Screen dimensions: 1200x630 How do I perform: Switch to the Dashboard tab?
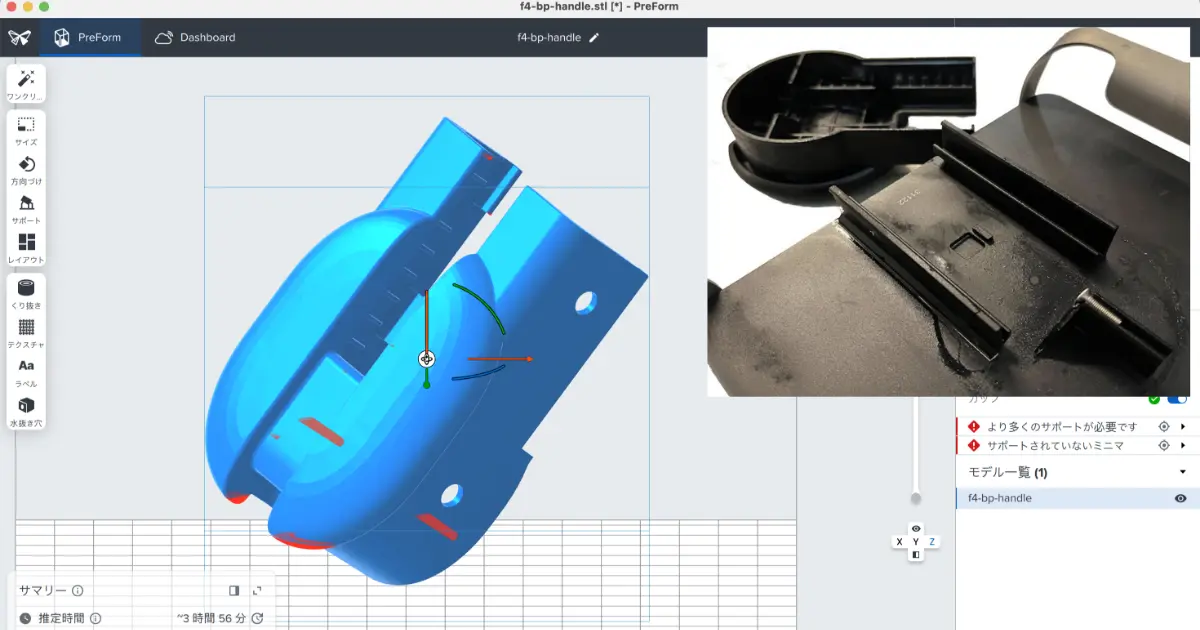pos(195,37)
